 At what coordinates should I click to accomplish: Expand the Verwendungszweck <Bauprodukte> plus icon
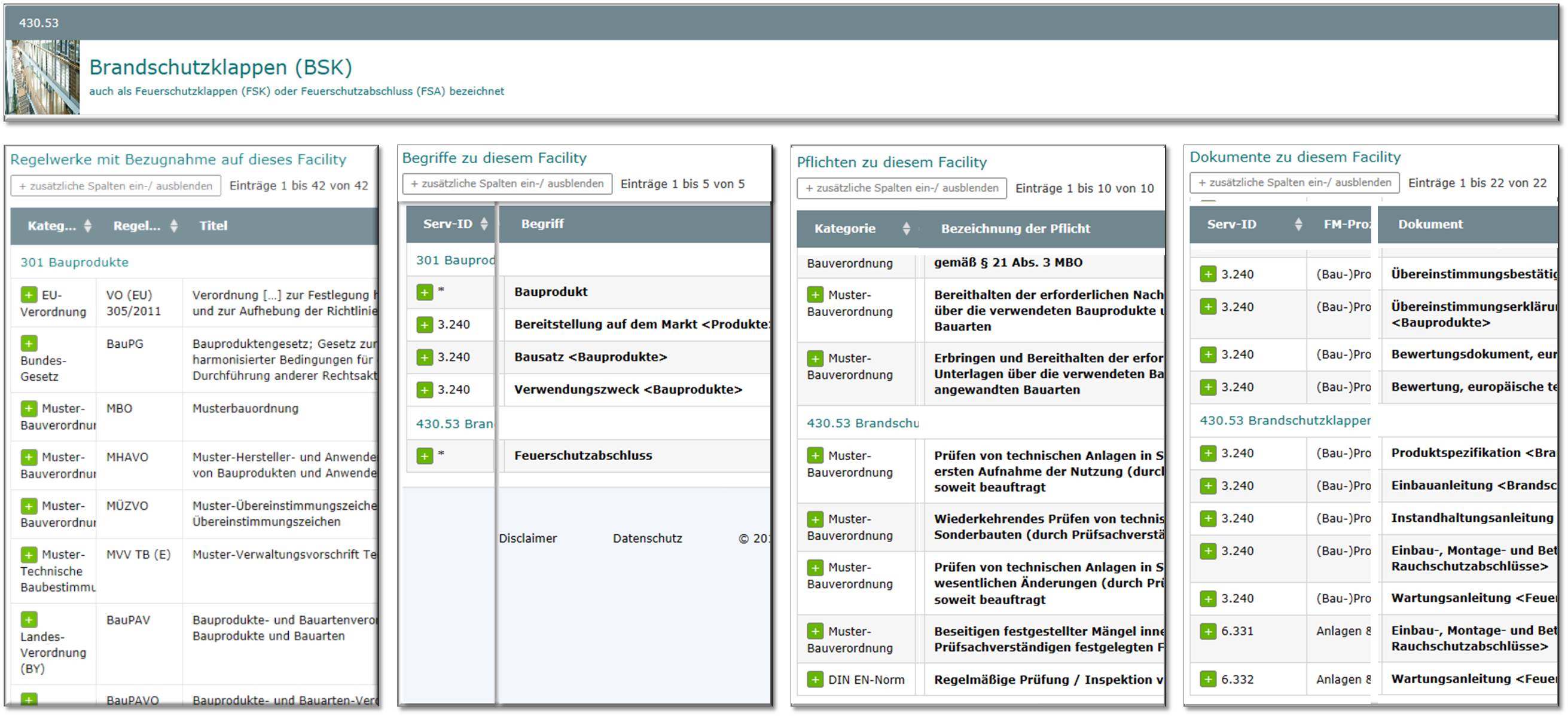[x=425, y=389]
